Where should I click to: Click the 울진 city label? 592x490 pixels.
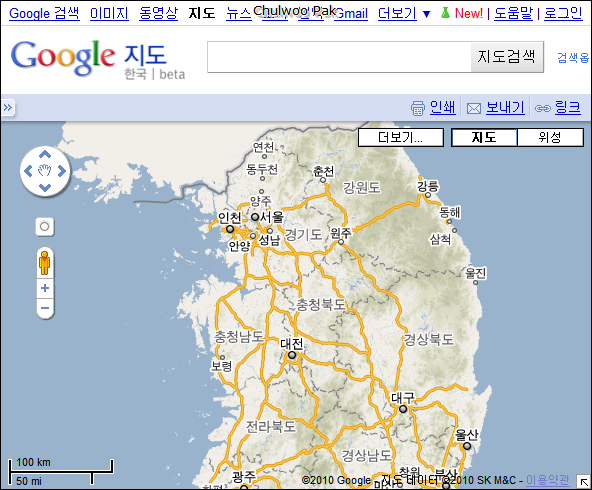476,273
